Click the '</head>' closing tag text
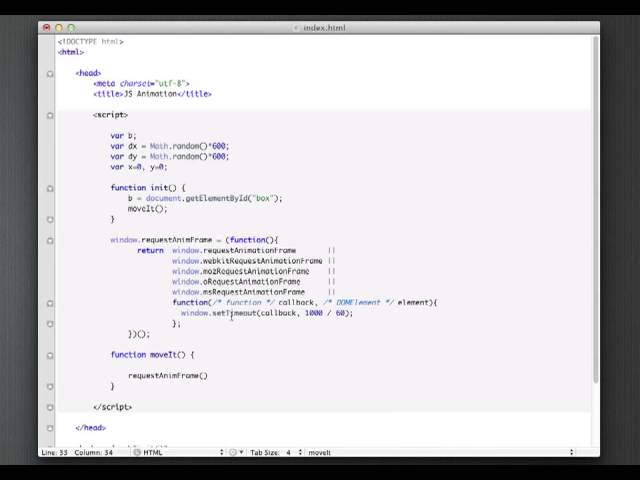 pyautogui.click(x=90, y=428)
